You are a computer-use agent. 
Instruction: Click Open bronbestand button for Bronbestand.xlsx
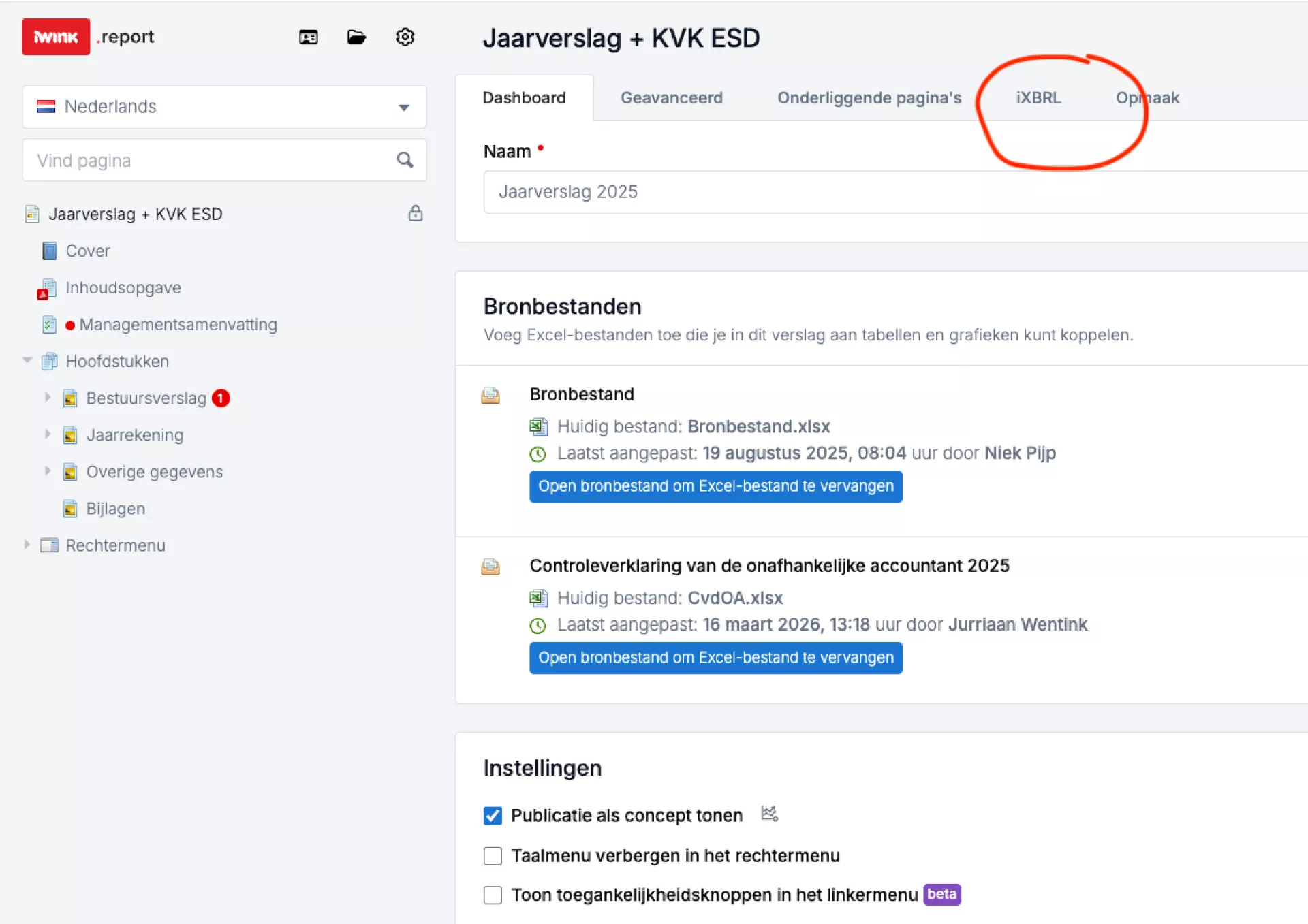[715, 487]
